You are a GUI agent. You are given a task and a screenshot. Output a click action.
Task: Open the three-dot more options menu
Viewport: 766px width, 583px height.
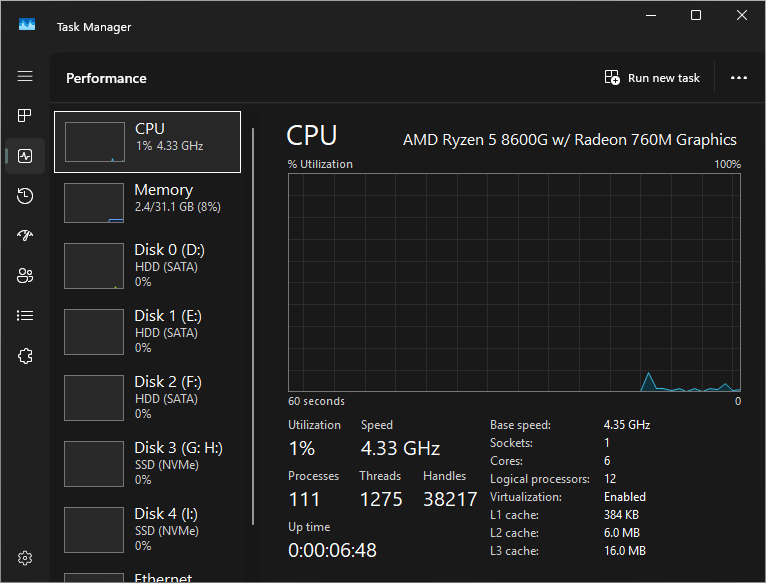click(739, 78)
